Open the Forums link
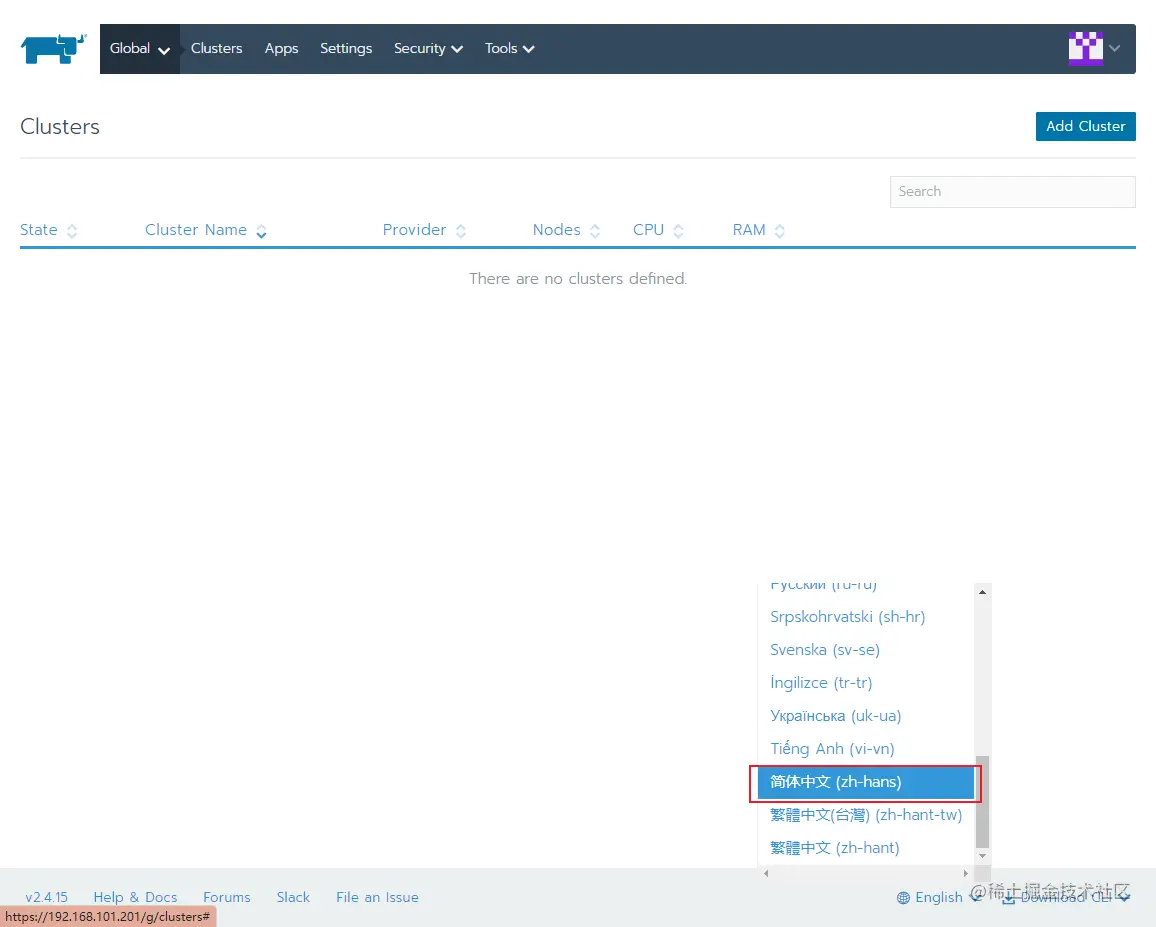 click(x=226, y=898)
